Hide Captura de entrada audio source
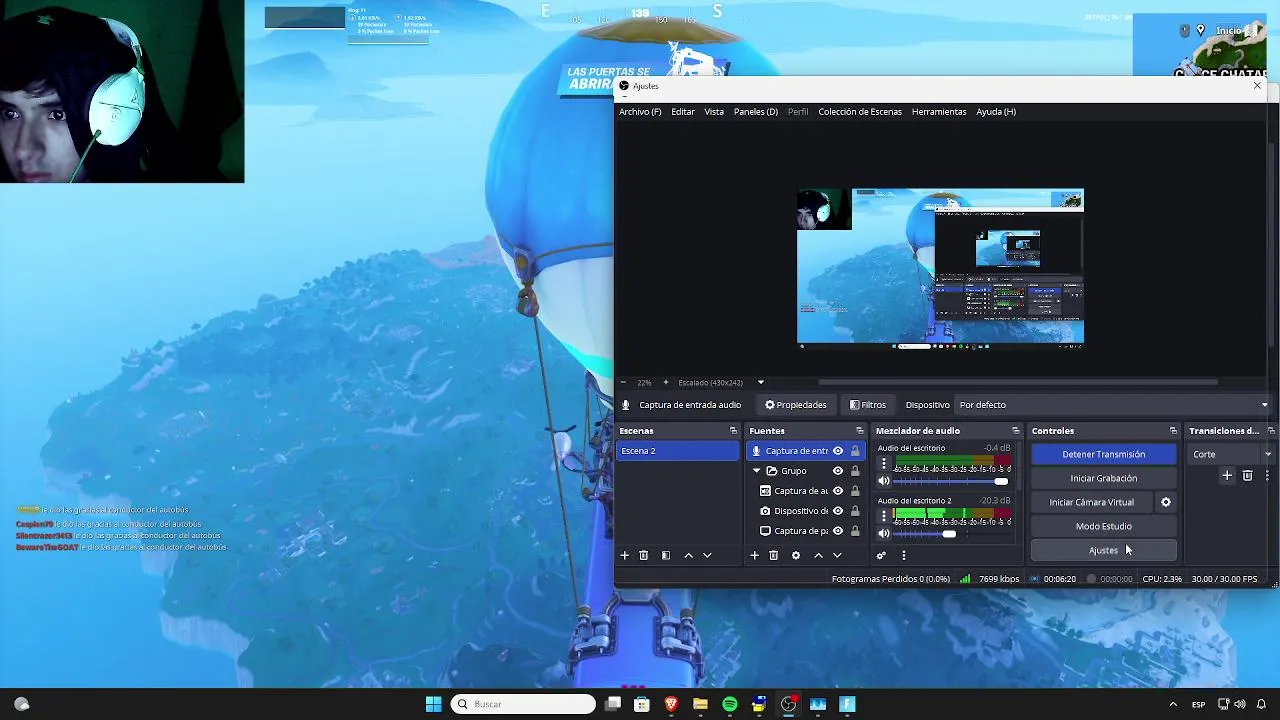Image resolution: width=1280 pixels, height=720 pixels. point(838,451)
